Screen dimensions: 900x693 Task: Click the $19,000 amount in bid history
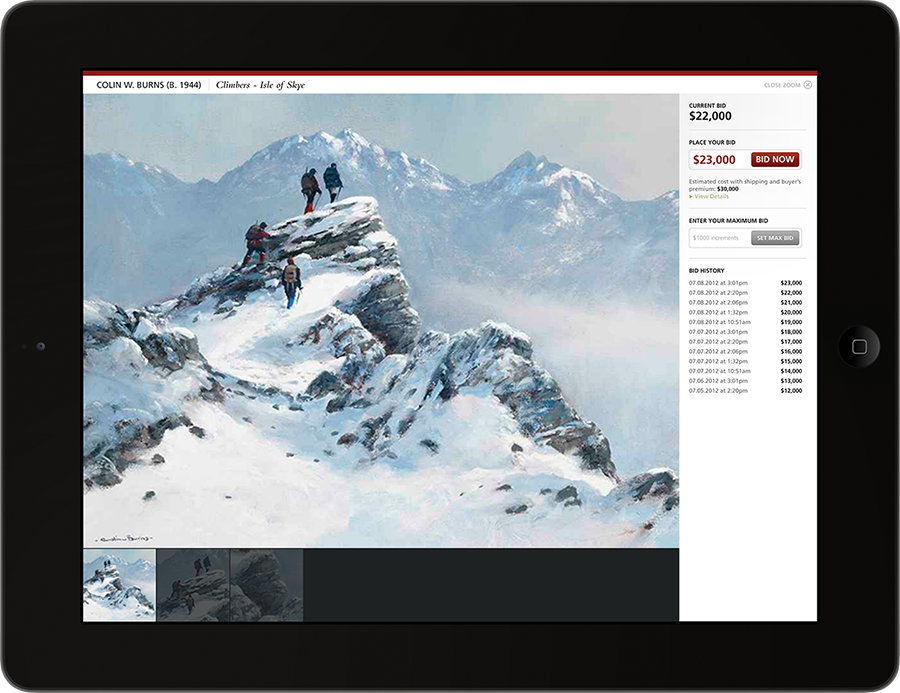coord(792,322)
